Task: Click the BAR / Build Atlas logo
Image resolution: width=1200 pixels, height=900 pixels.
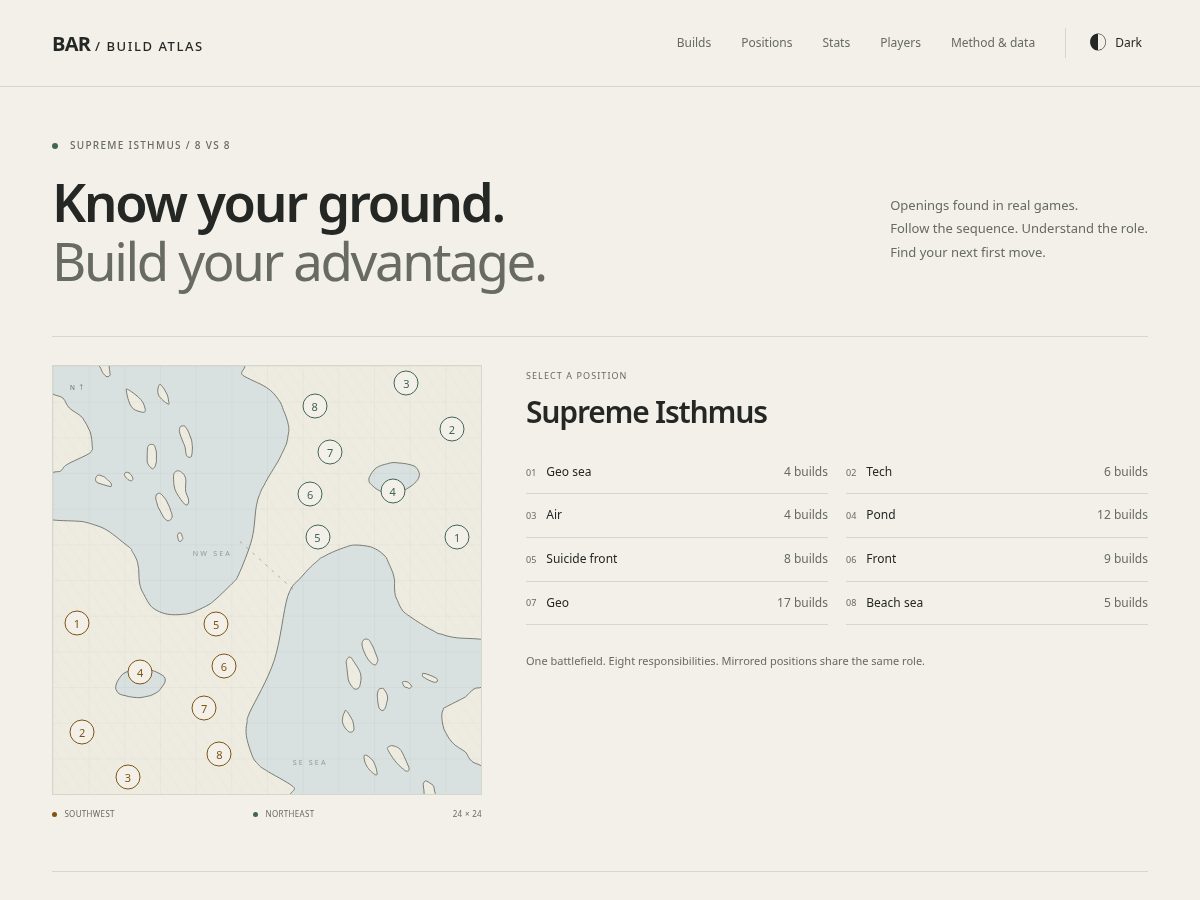Action: (x=128, y=45)
